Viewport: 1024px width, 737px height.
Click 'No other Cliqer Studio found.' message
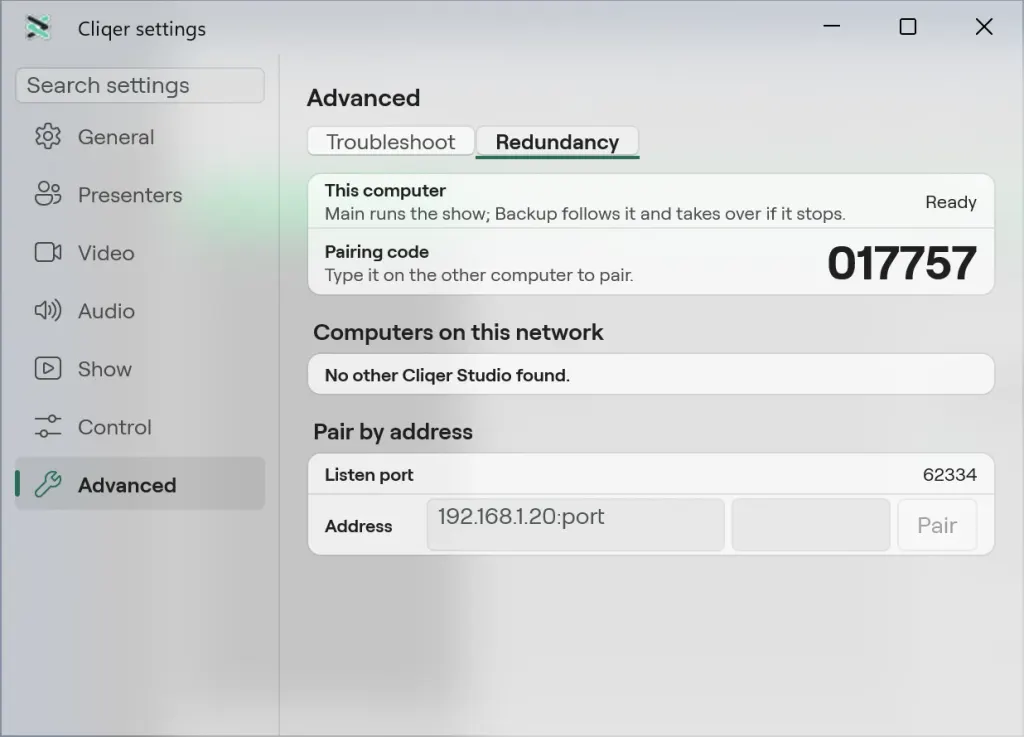click(x=447, y=375)
